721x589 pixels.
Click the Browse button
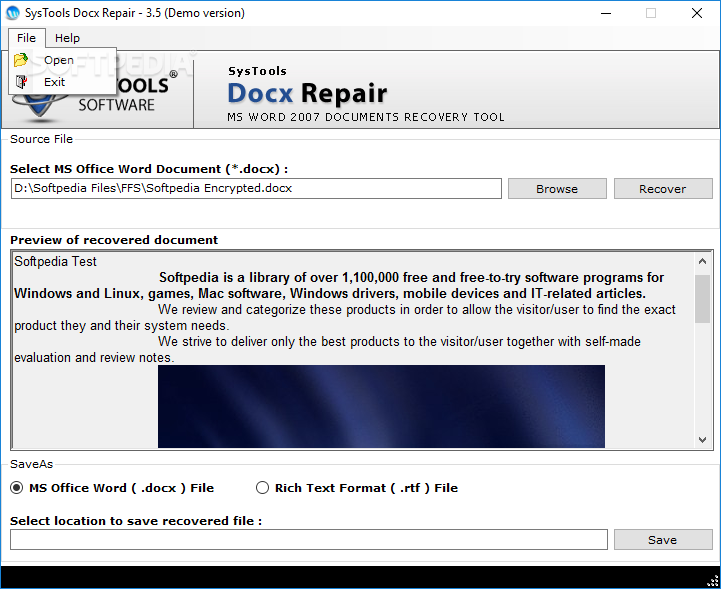557,189
